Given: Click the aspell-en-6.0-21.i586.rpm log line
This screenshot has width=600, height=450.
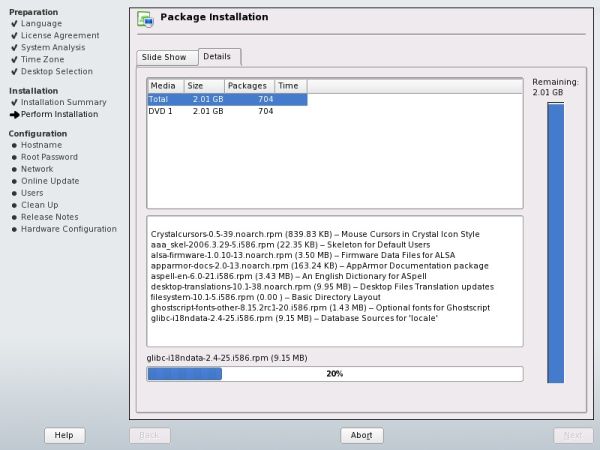Looking at the screenshot, I should point(289,276).
